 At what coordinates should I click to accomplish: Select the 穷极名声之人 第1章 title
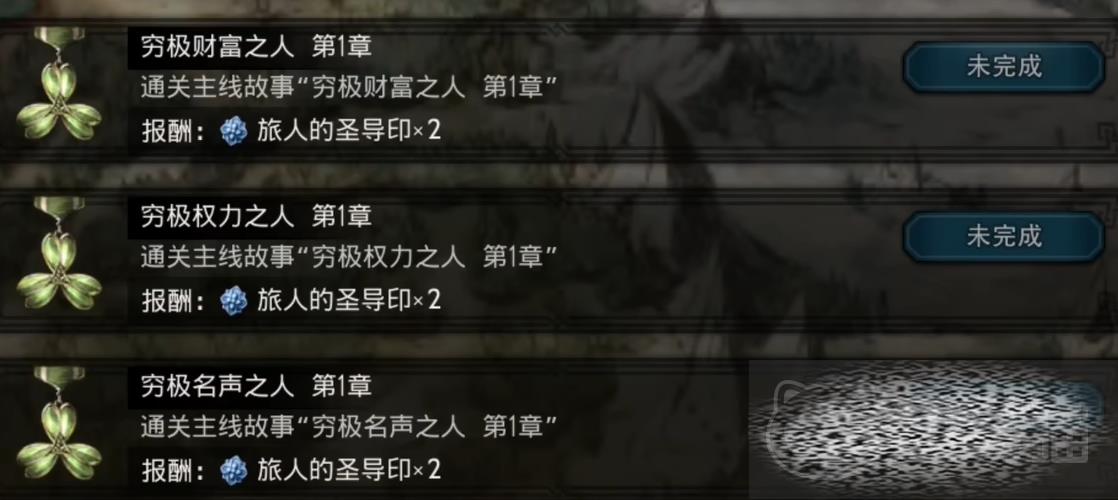pyautogui.click(x=256, y=387)
